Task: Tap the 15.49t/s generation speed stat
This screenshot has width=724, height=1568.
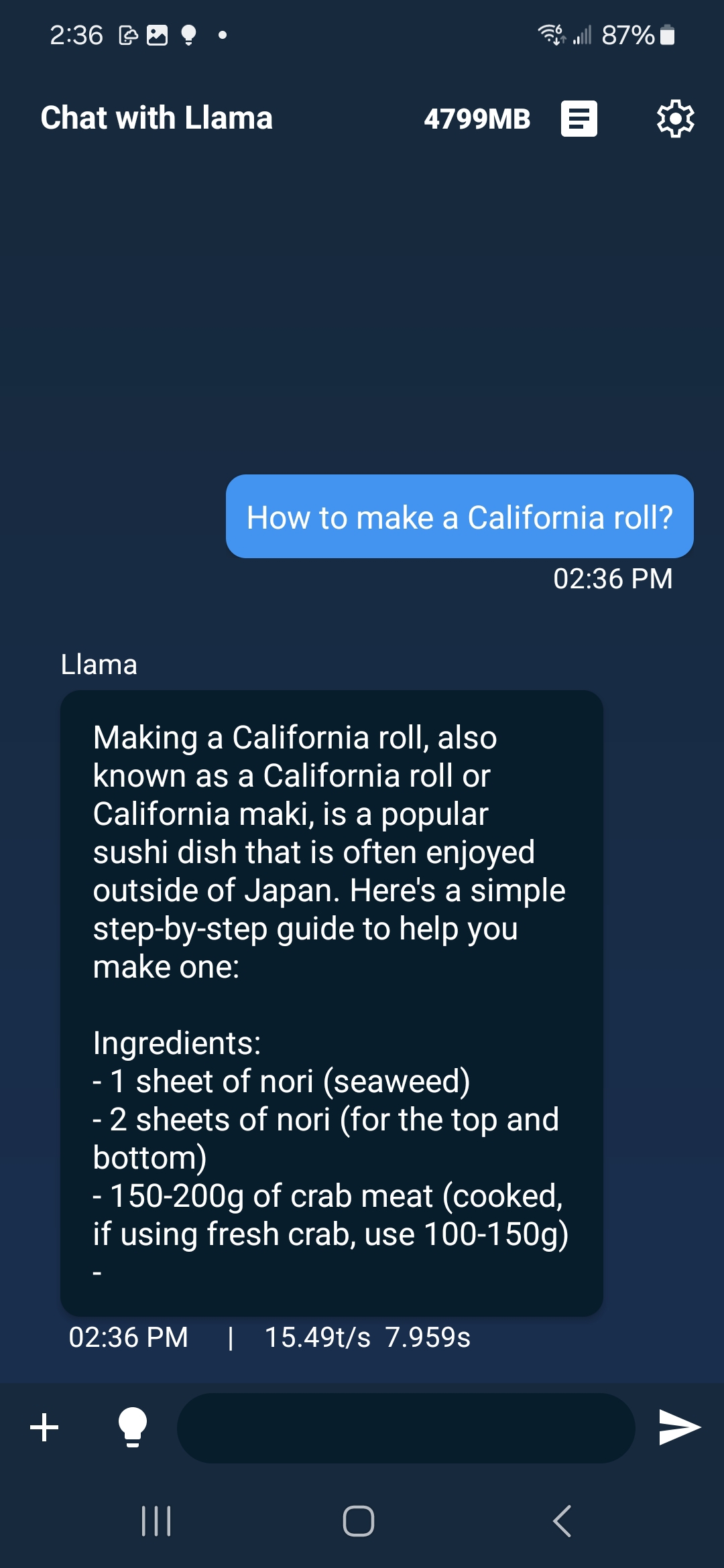Action: (x=317, y=1337)
